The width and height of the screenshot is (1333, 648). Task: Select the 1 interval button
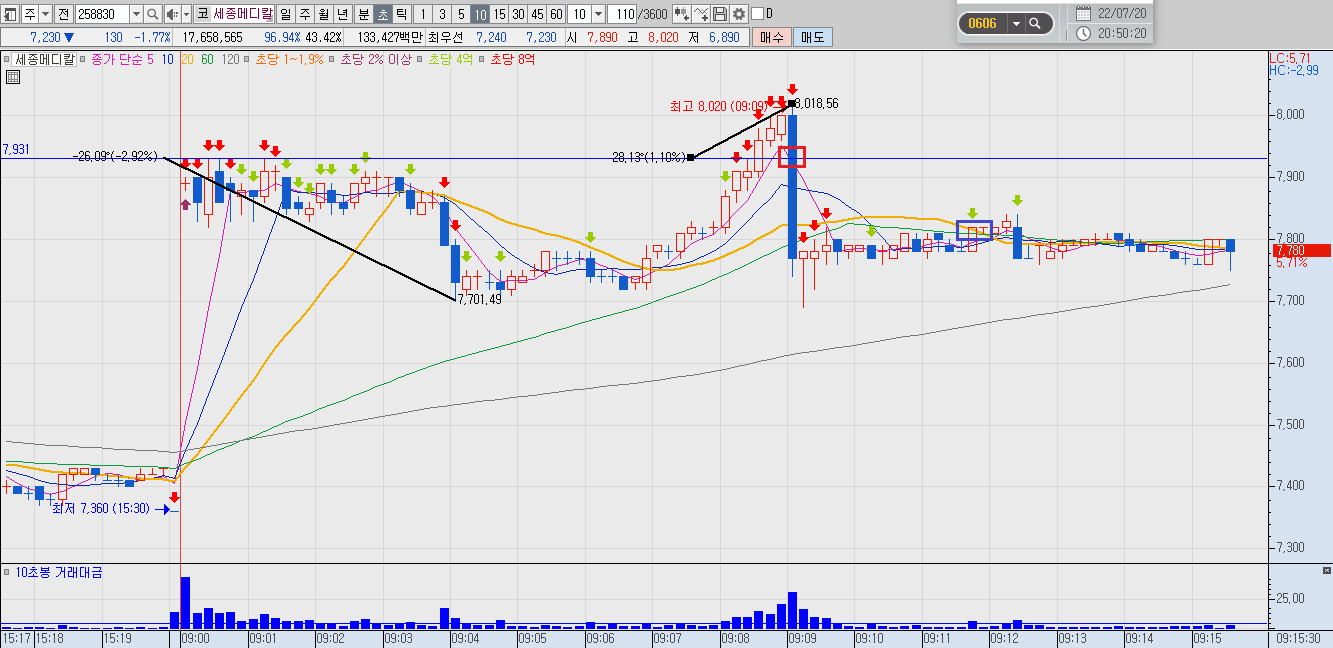pos(423,14)
